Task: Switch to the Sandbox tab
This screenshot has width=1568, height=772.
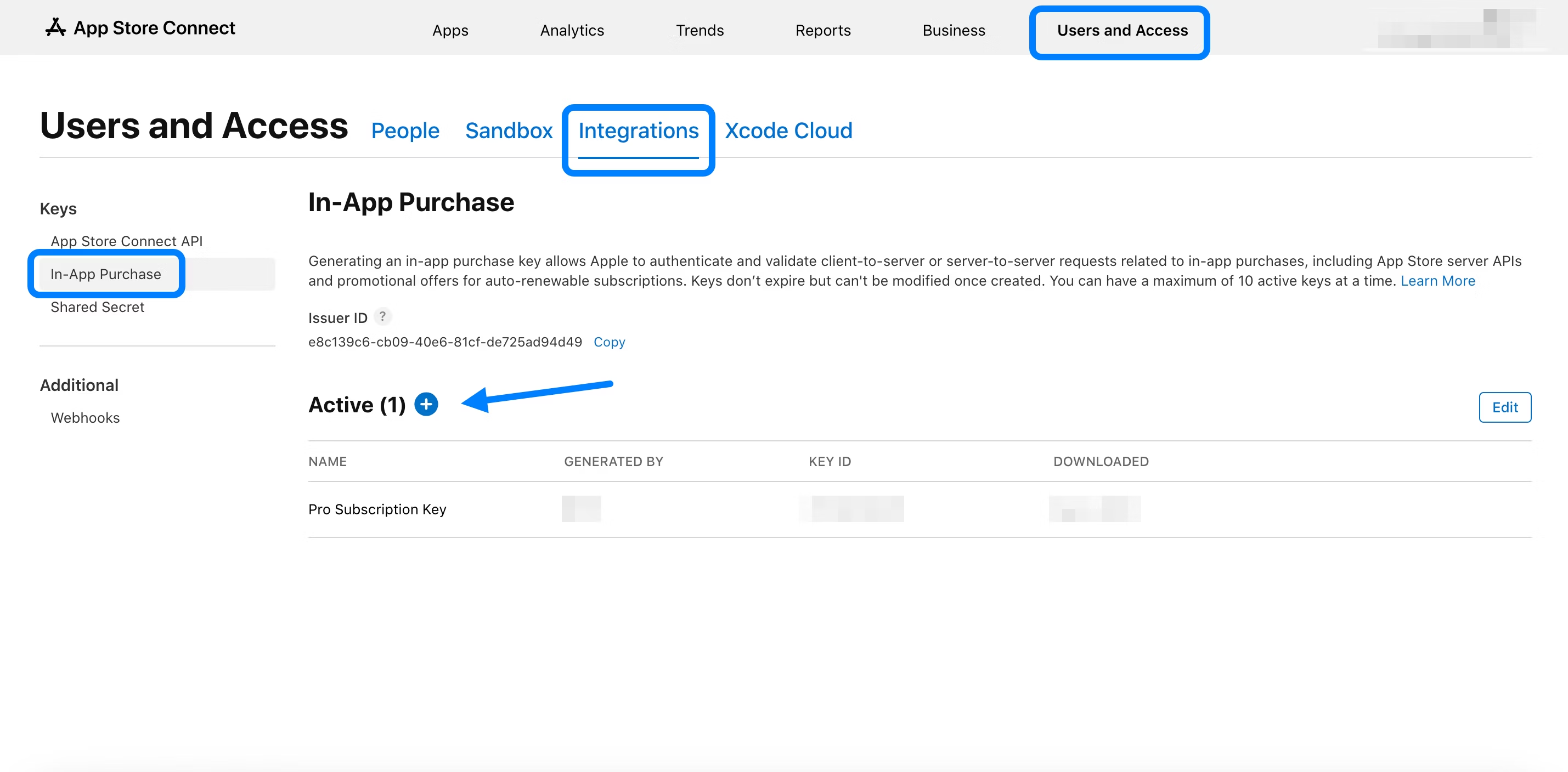Action: click(x=508, y=131)
